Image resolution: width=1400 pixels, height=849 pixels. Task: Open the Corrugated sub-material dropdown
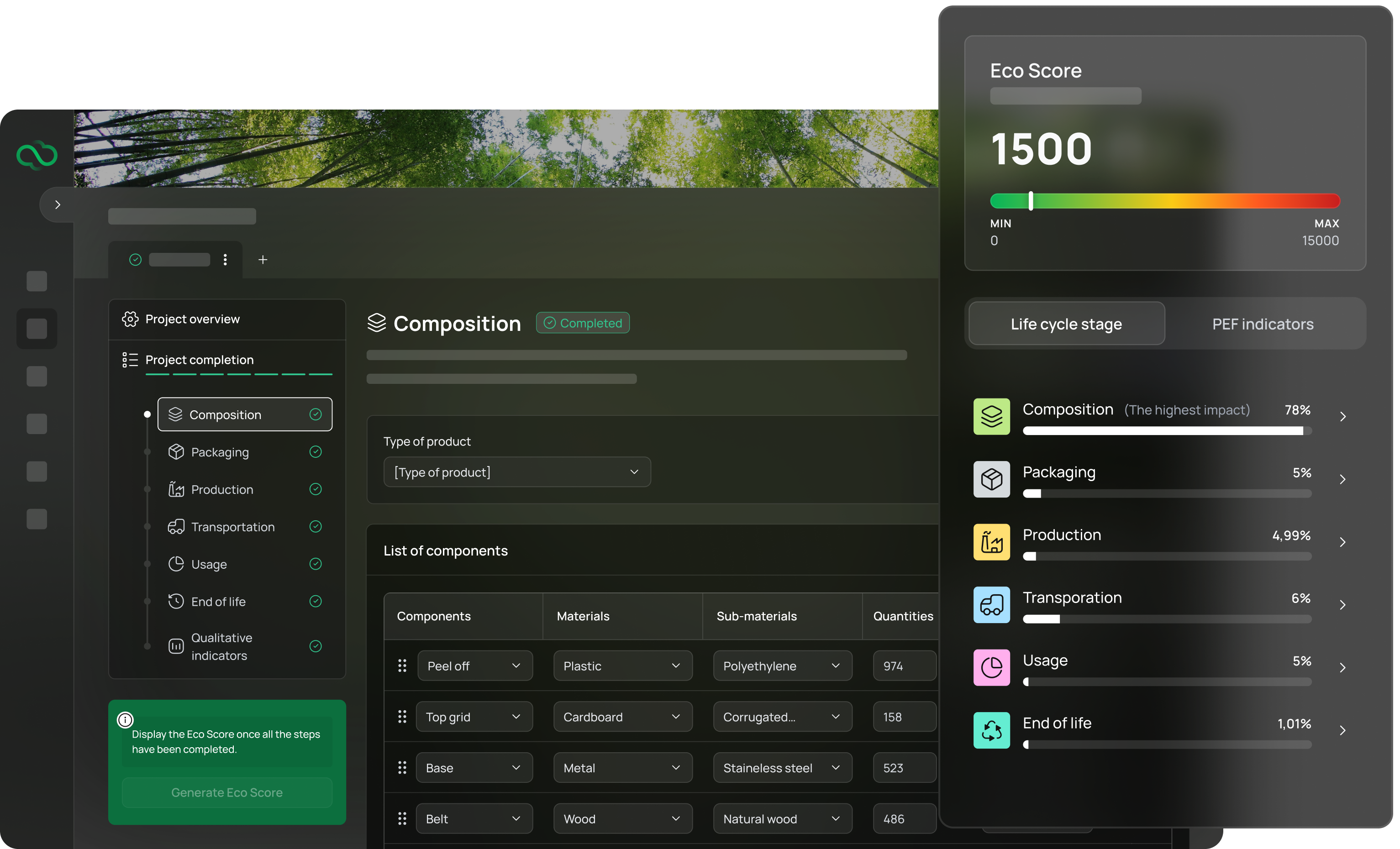[782, 717]
